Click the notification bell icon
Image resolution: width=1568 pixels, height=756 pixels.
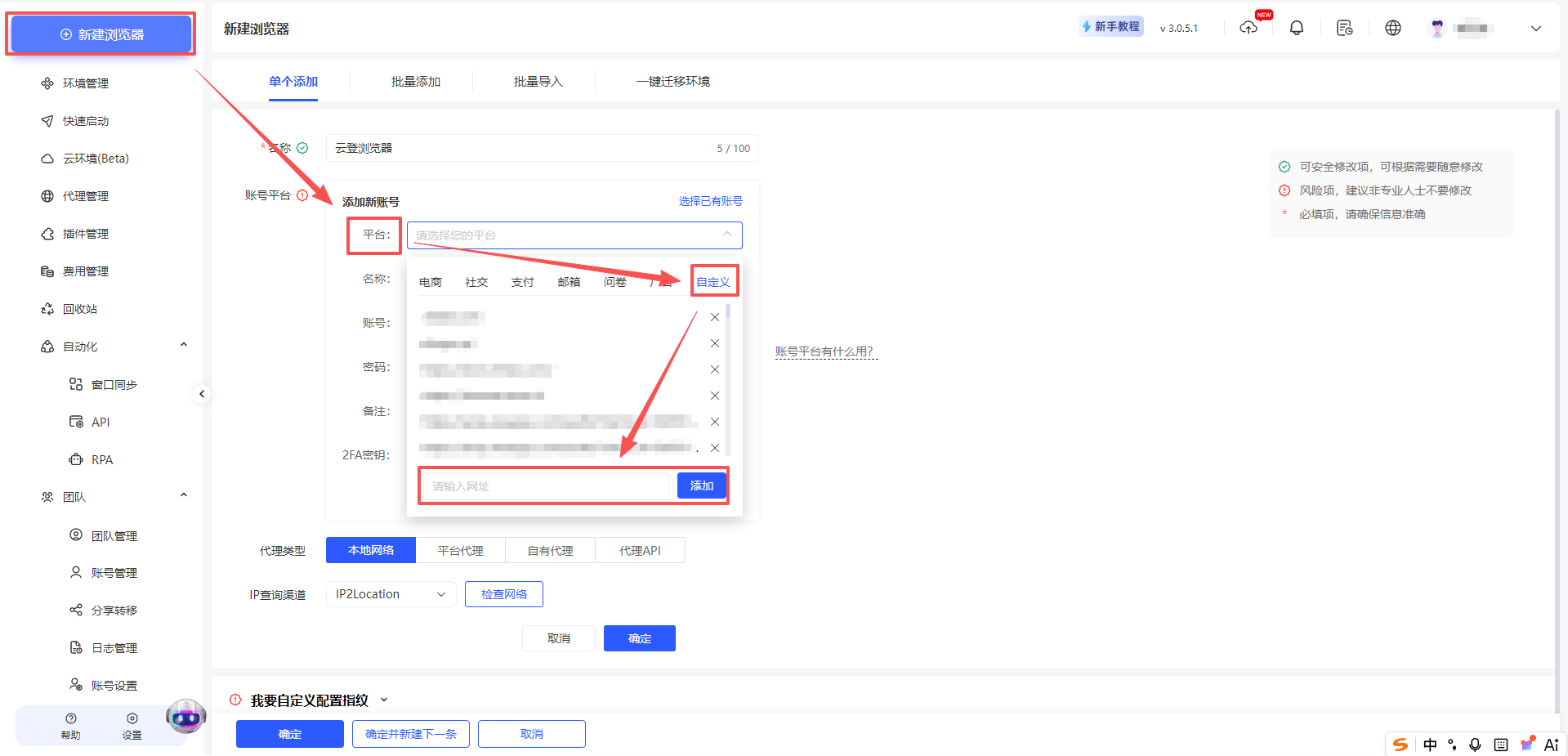1297,27
